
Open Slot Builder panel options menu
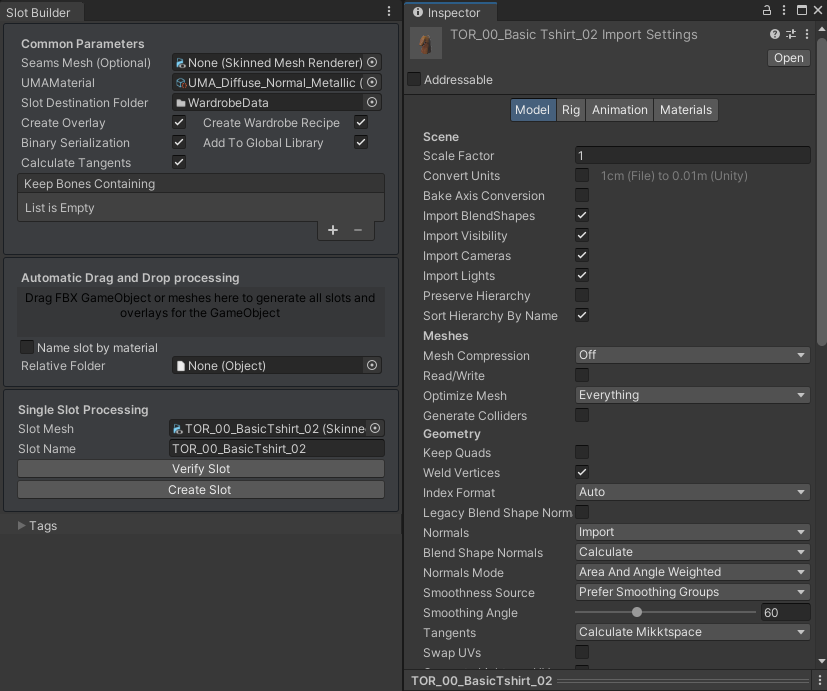pyautogui.click(x=389, y=11)
